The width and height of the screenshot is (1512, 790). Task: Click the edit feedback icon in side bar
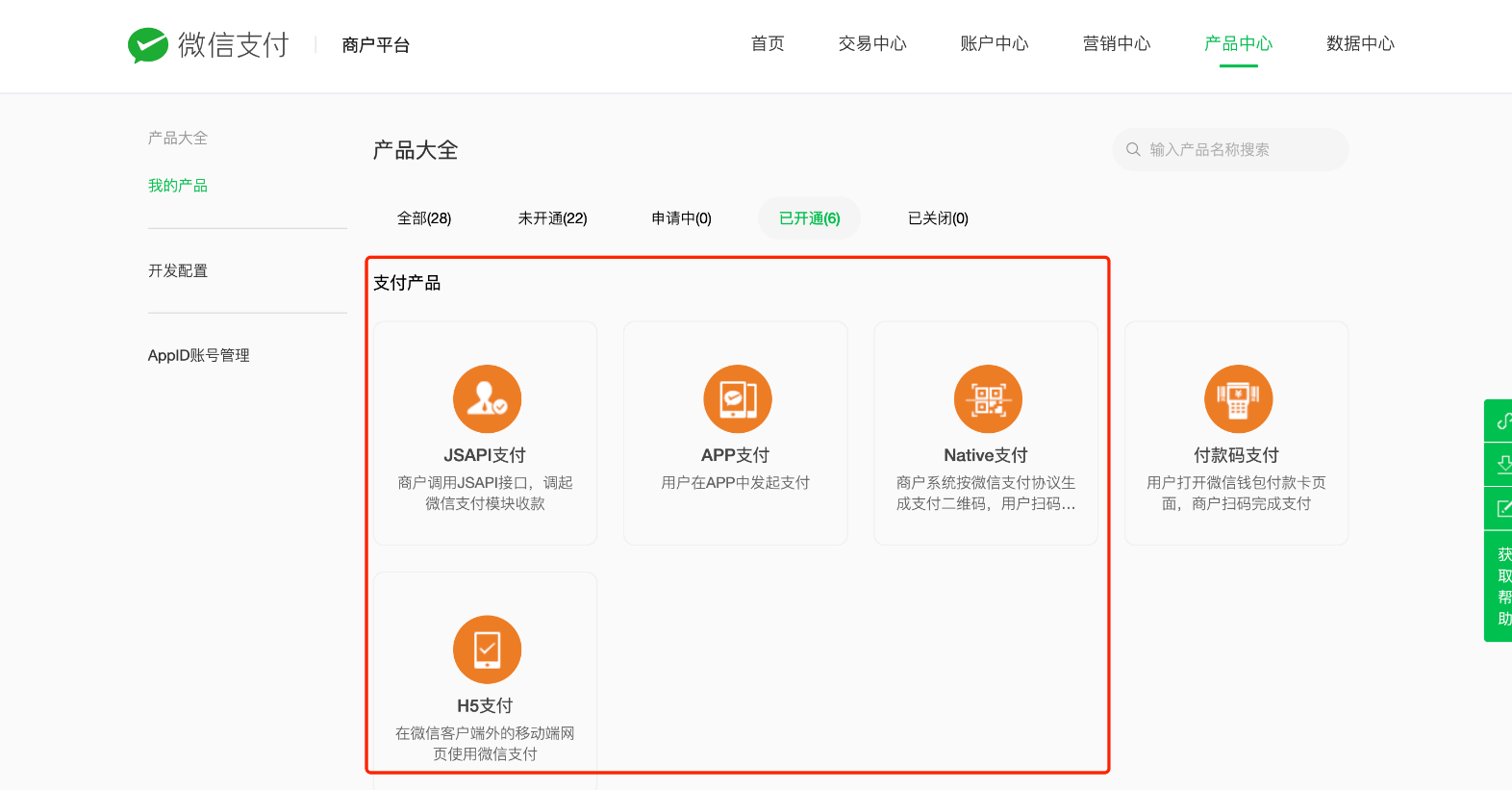point(1502,508)
